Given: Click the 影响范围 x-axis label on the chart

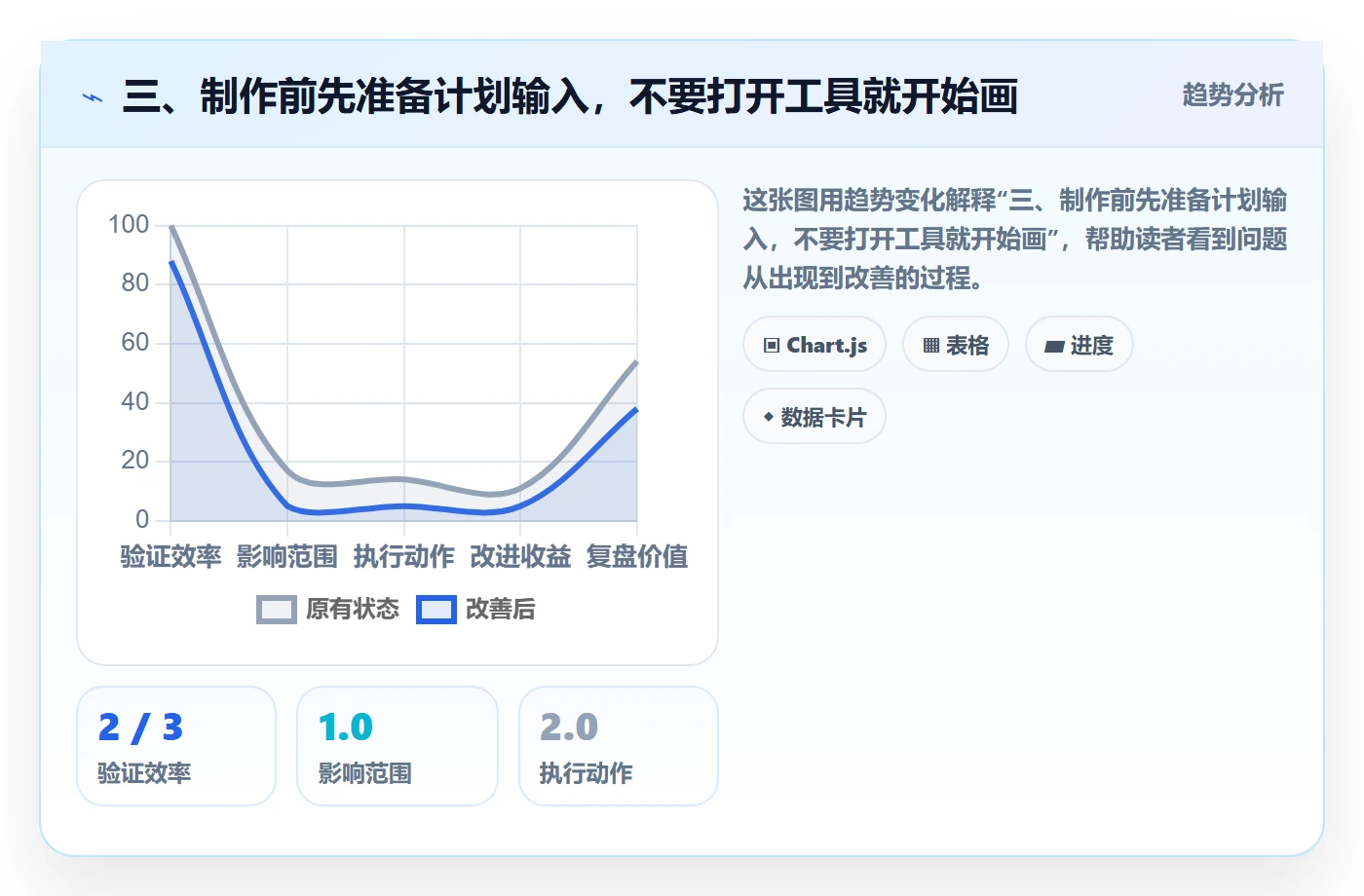Looking at the screenshot, I should coord(287,557).
